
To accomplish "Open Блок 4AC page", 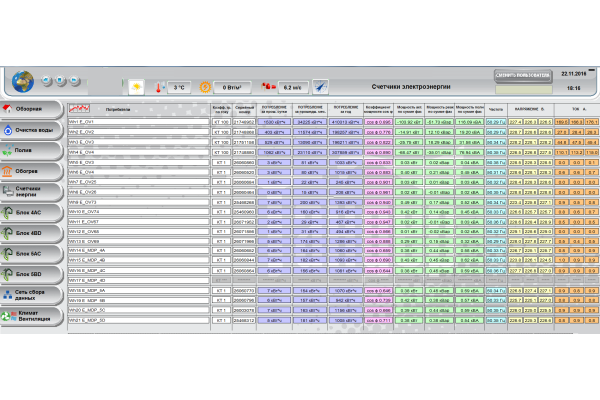I will coord(30,212).
